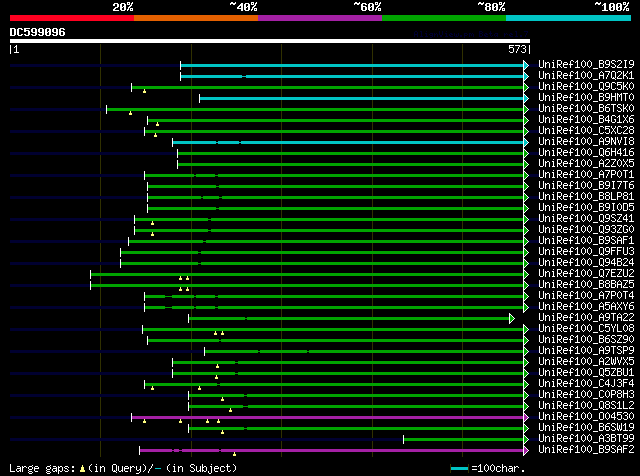Select the UniRef100_Q8S1L2 label

pos(586,406)
